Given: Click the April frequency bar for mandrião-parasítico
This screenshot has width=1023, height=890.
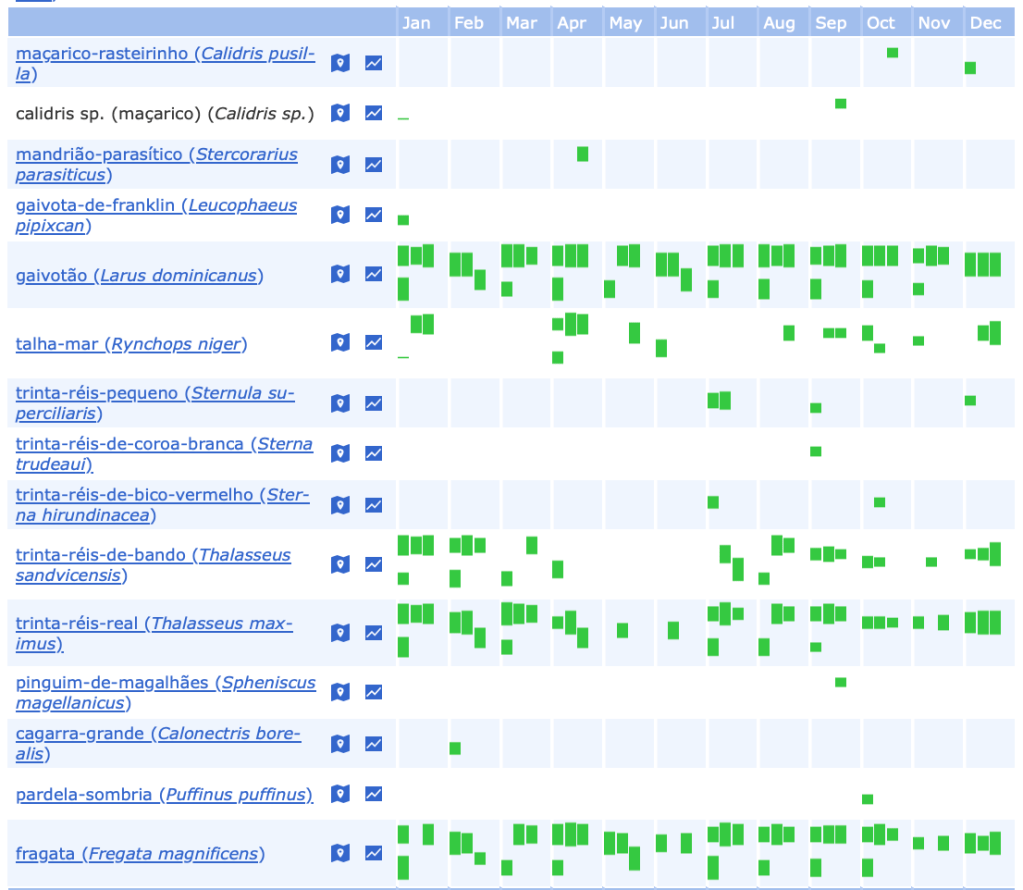Looking at the screenshot, I should [582, 154].
